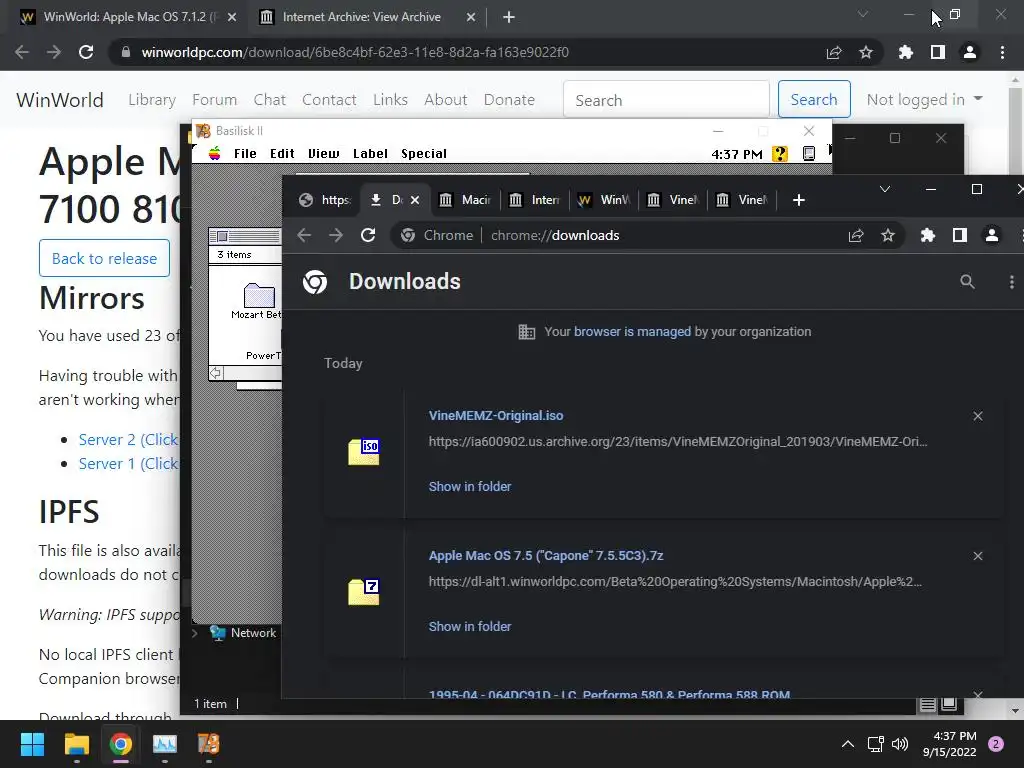Click the close box of Mac Finder window
This screenshot has width=1024, height=768.
coord(222,236)
